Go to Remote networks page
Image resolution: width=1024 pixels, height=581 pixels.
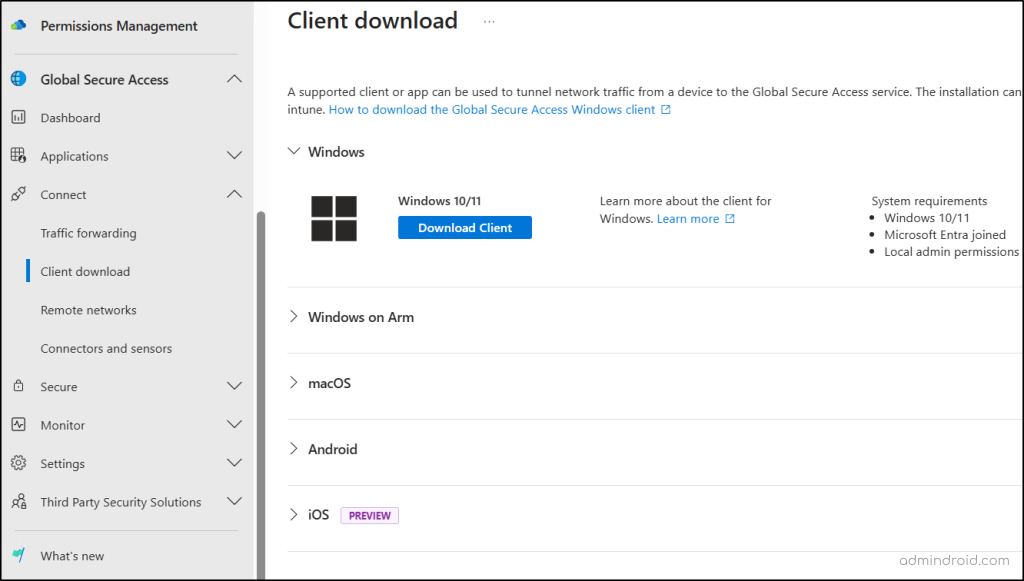click(88, 310)
